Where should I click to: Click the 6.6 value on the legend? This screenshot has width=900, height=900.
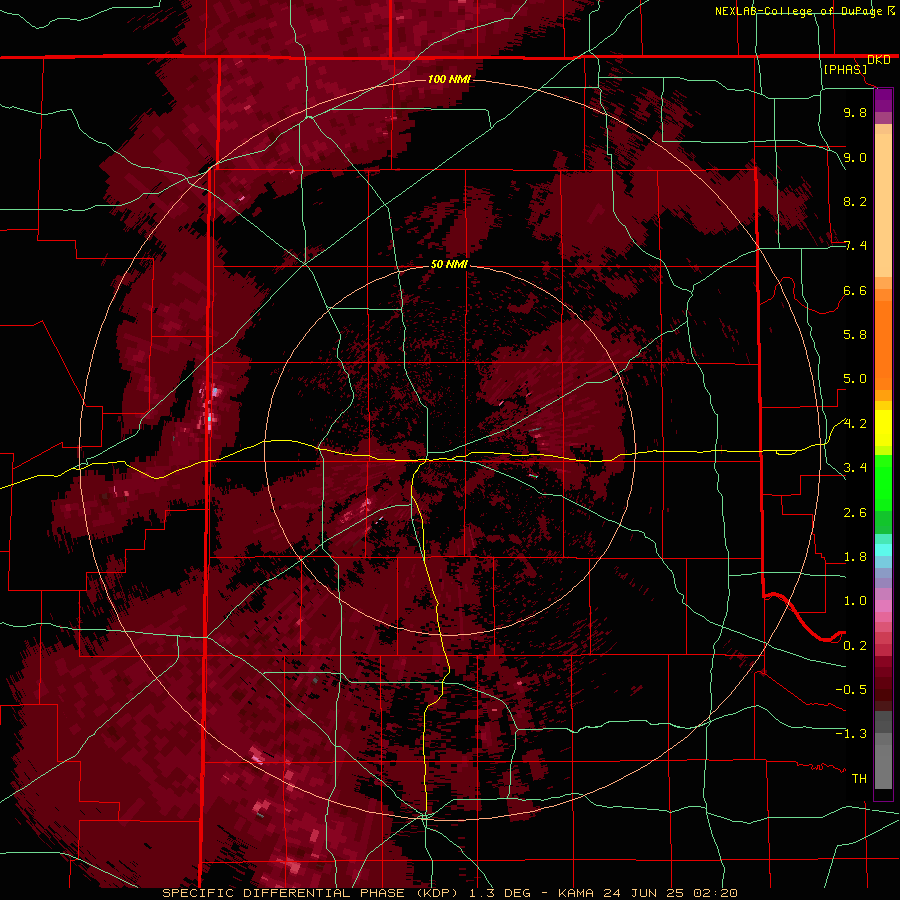(855, 290)
